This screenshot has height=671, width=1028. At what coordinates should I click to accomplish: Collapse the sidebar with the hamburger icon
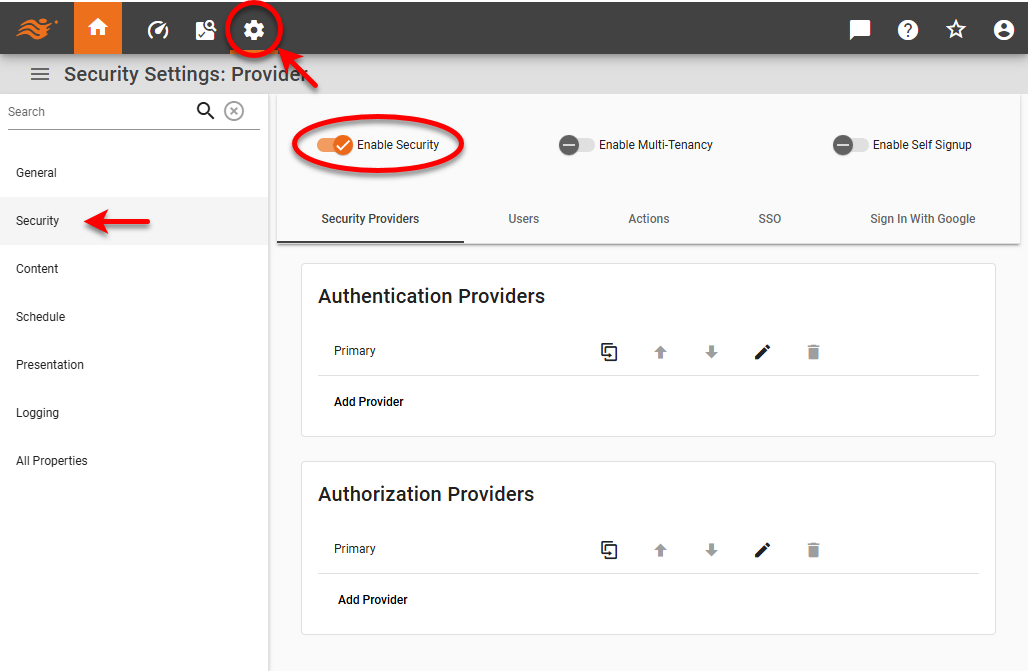click(39, 73)
